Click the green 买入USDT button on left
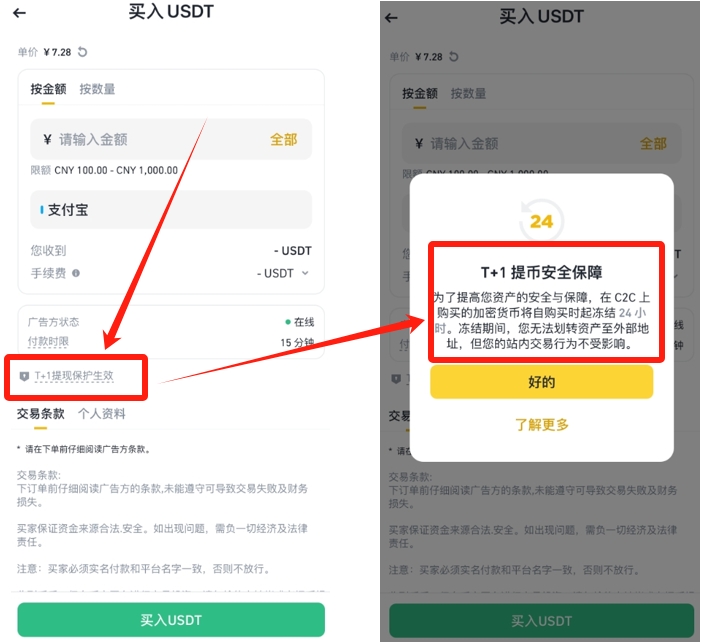 click(171, 620)
